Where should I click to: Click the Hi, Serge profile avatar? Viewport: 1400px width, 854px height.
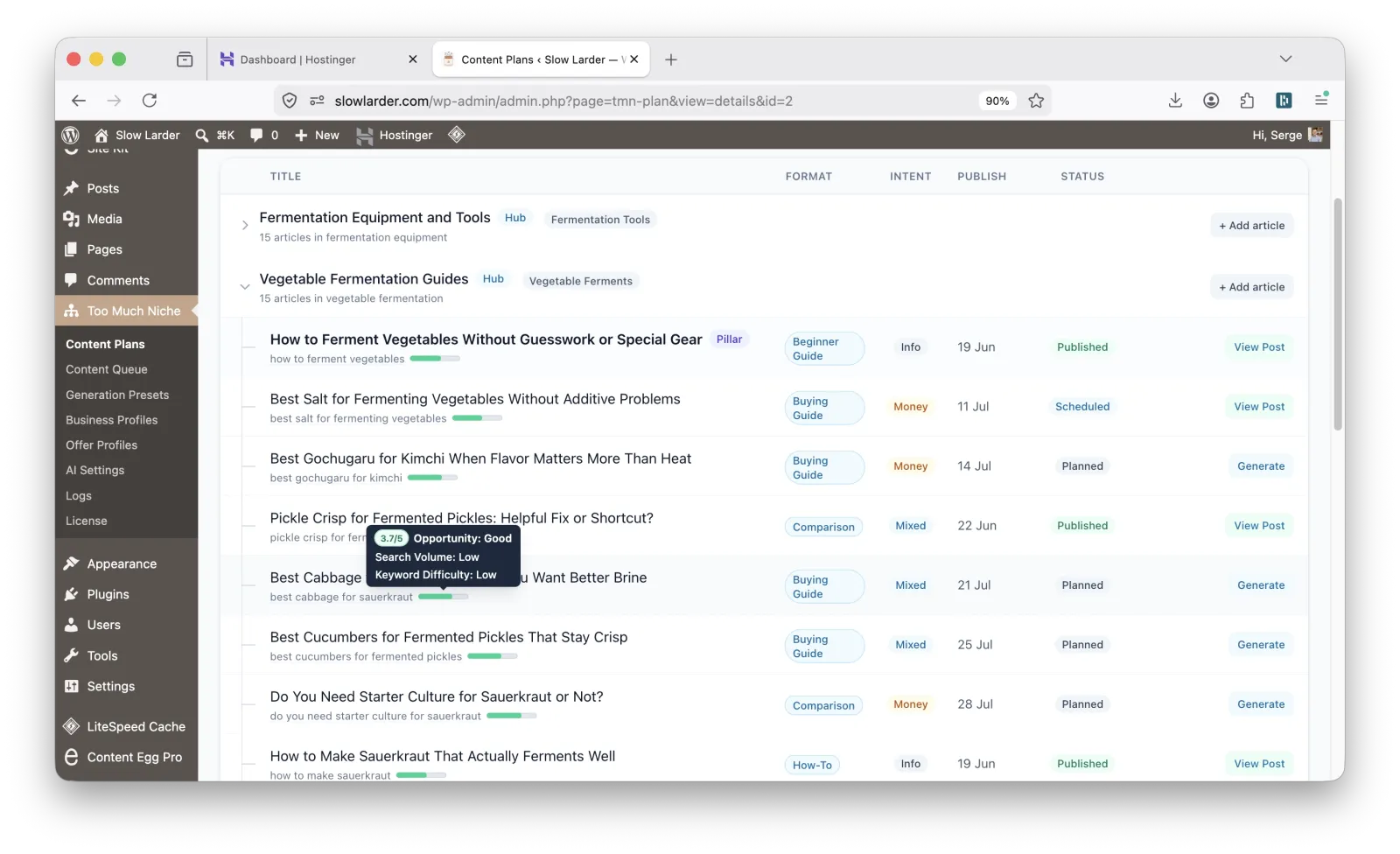[x=1315, y=134]
